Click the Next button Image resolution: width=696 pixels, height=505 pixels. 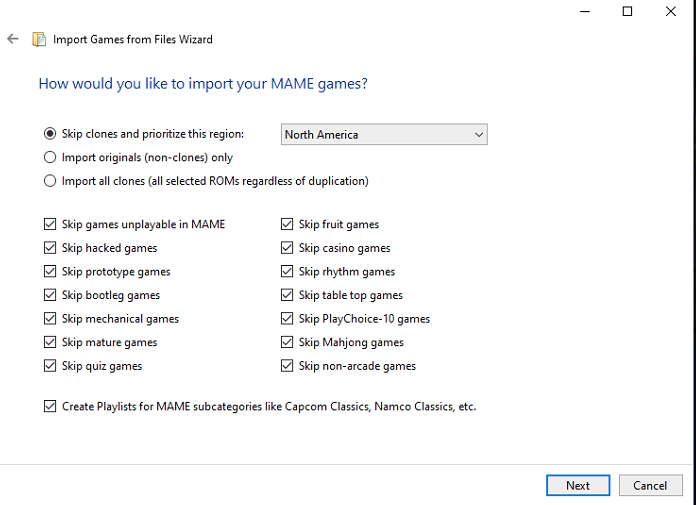point(578,485)
